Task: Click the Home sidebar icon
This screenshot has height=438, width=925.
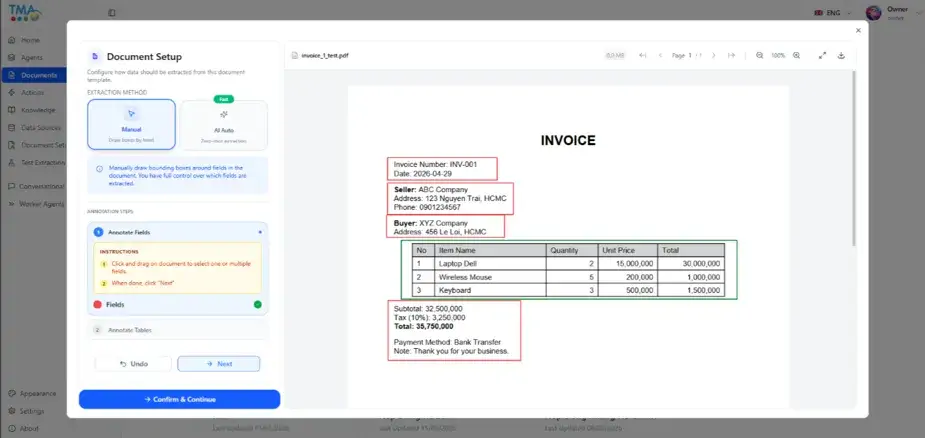Action: pyautogui.click(x=11, y=40)
